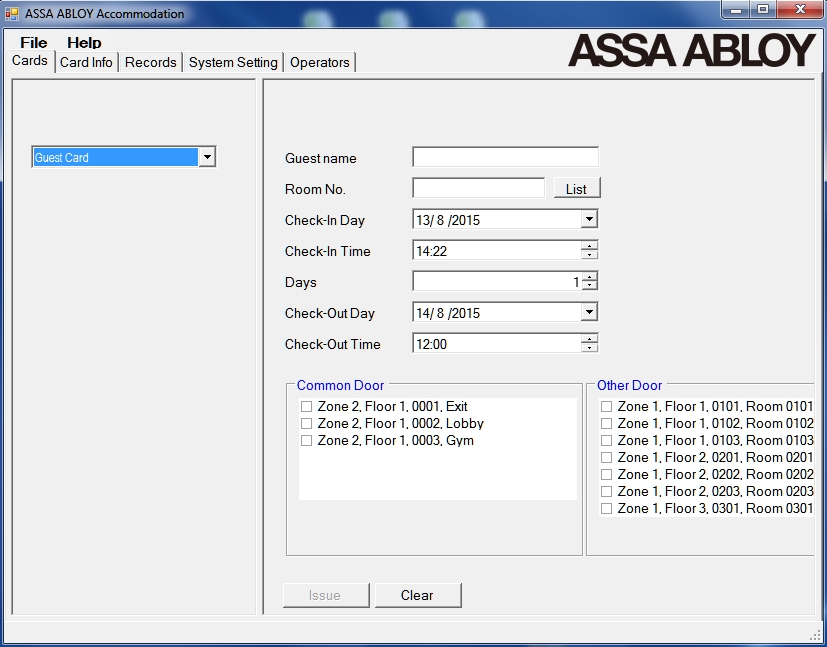Open the System Setting tab
The height and width of the screenshot is (647, 827).
point(233,61)
